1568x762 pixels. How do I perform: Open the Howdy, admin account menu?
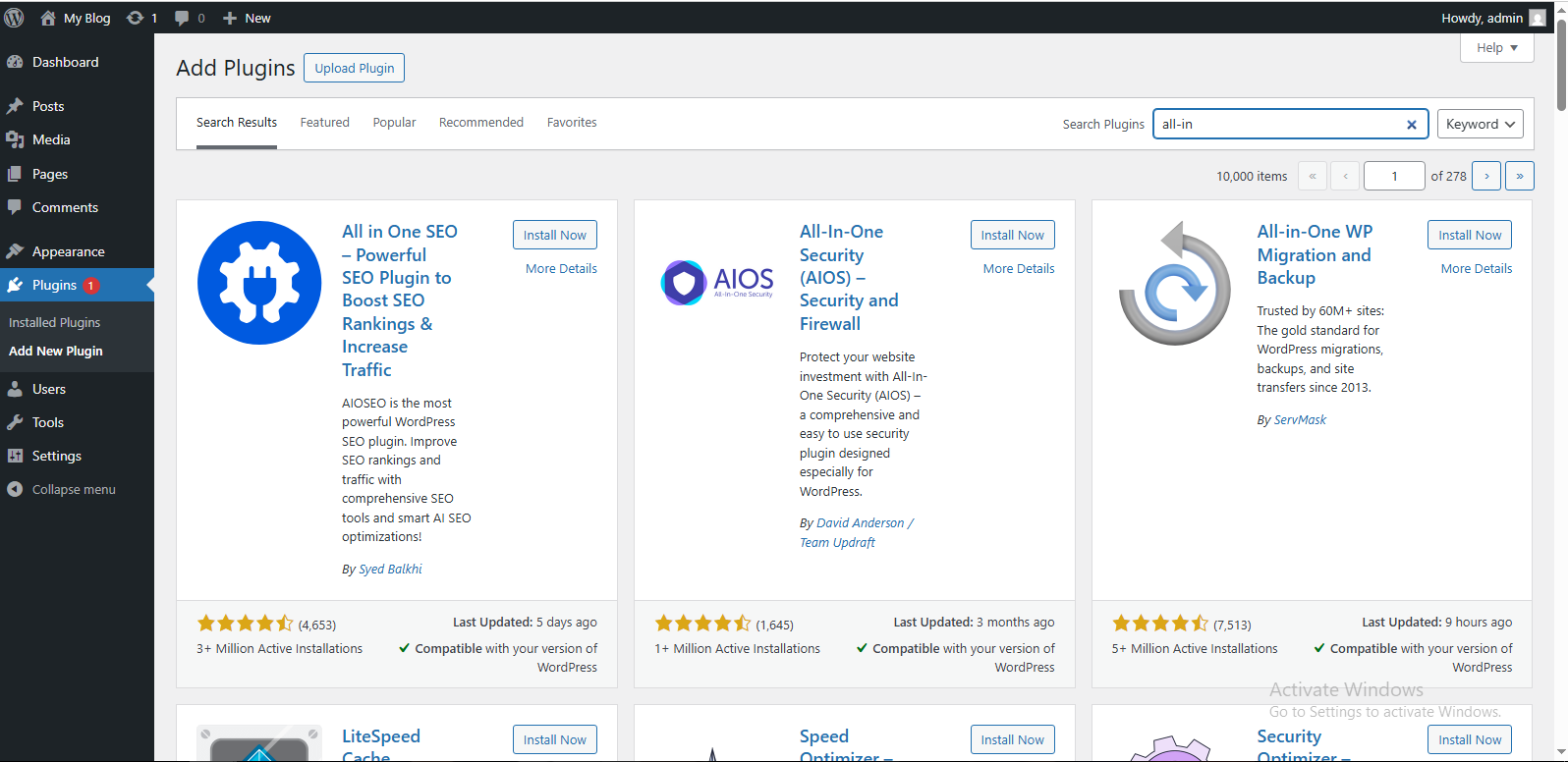click(x=1493, y=18)
